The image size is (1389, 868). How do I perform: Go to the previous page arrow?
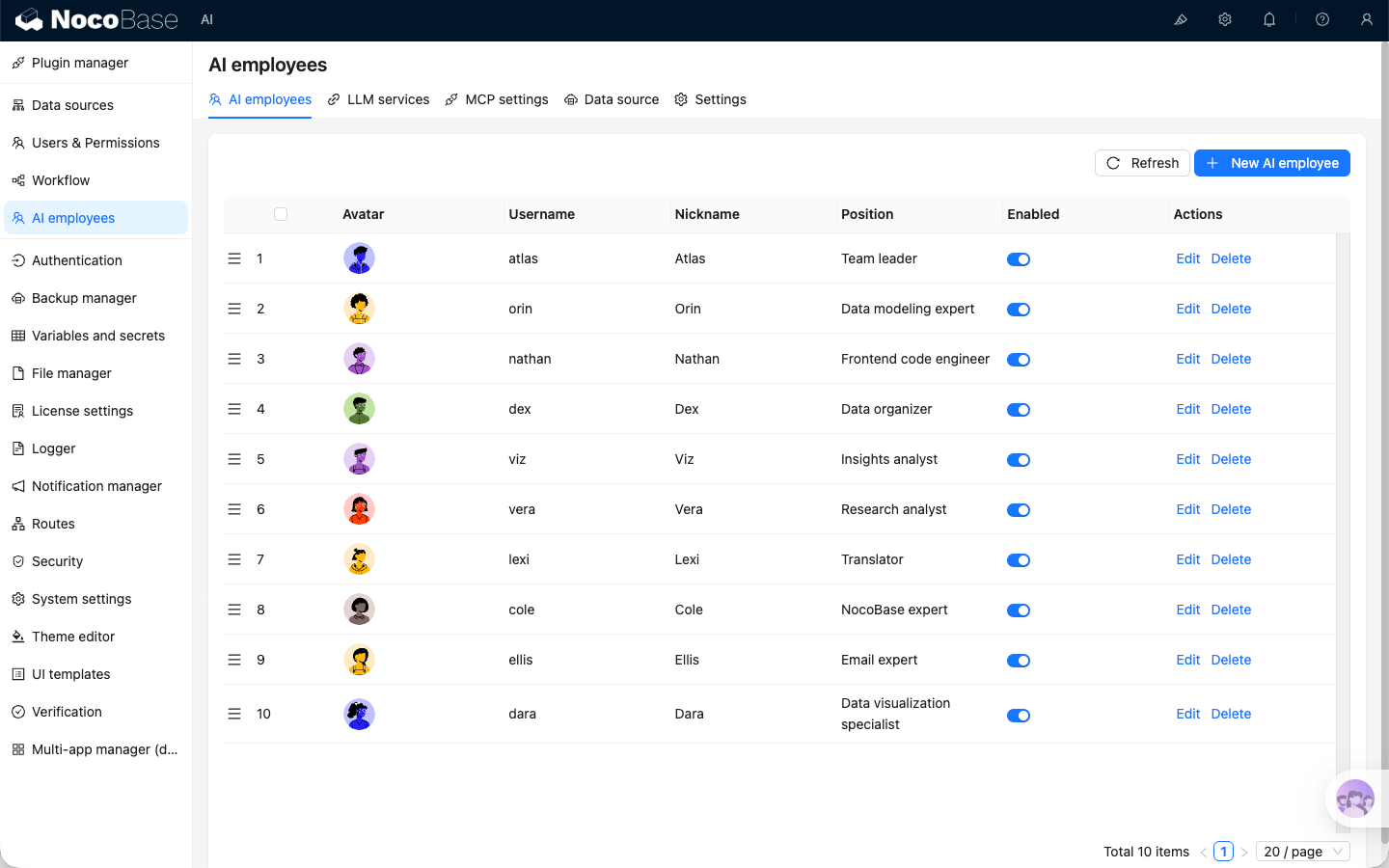[1204, 852]
